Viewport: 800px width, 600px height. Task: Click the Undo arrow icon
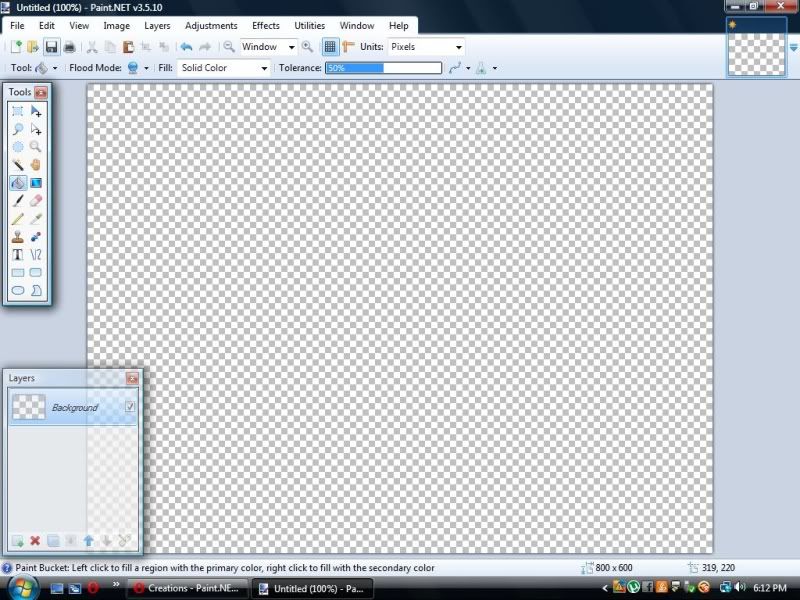click(186, 47)
